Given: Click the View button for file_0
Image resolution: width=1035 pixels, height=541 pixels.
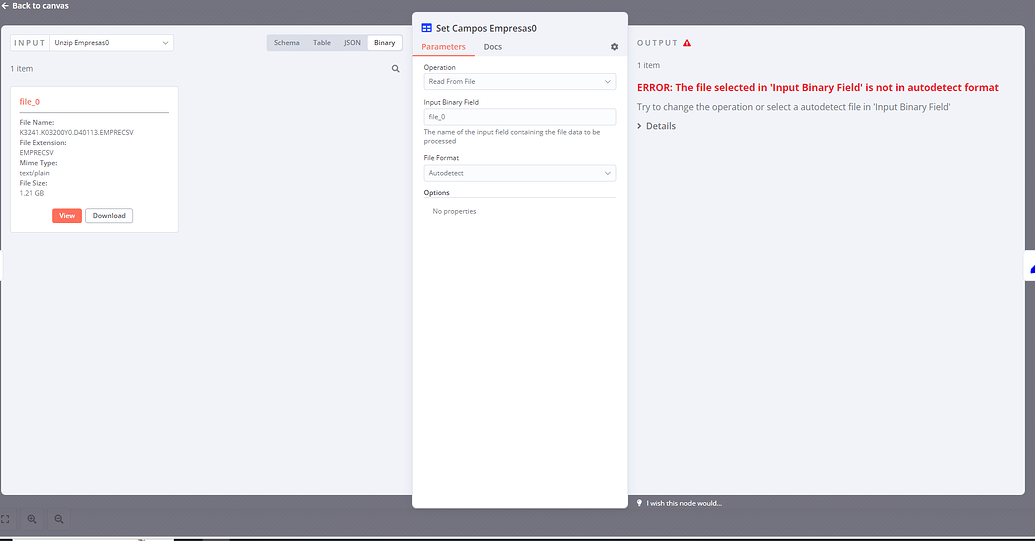Looking at the screenshot, I should tap(67, 216).
